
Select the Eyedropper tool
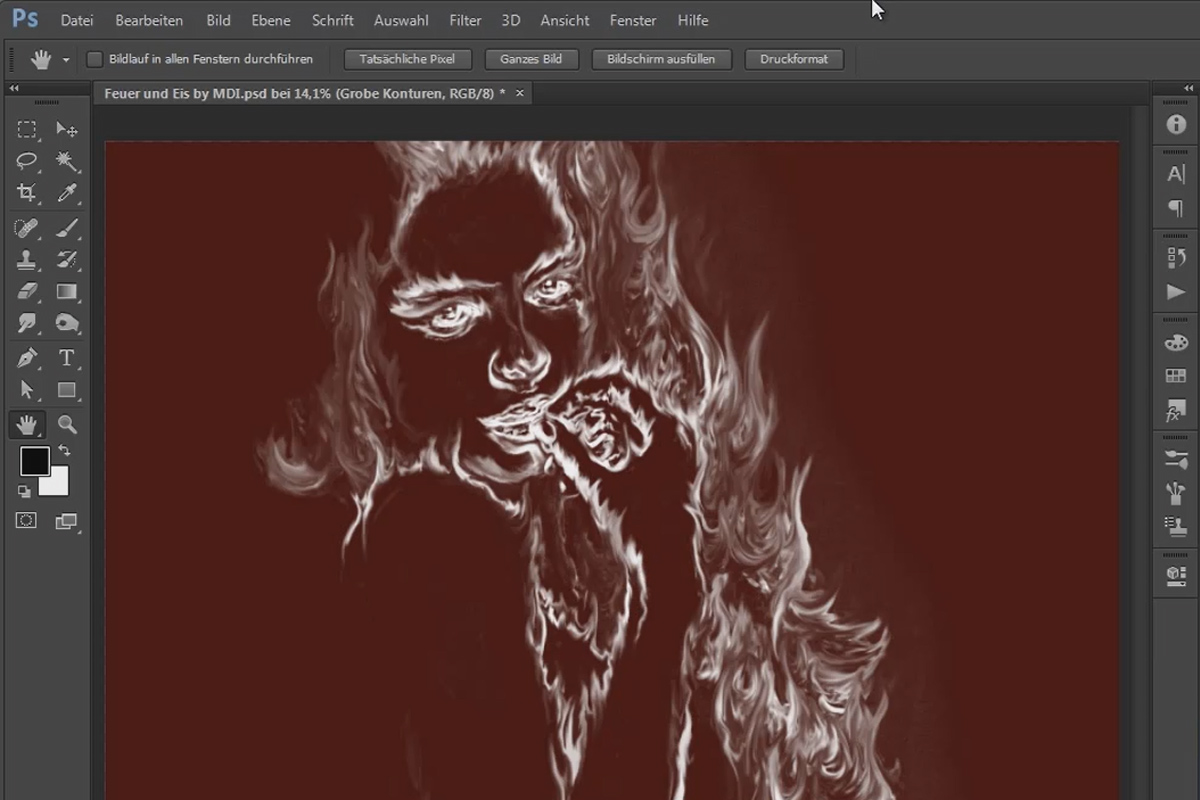(67, 193)
